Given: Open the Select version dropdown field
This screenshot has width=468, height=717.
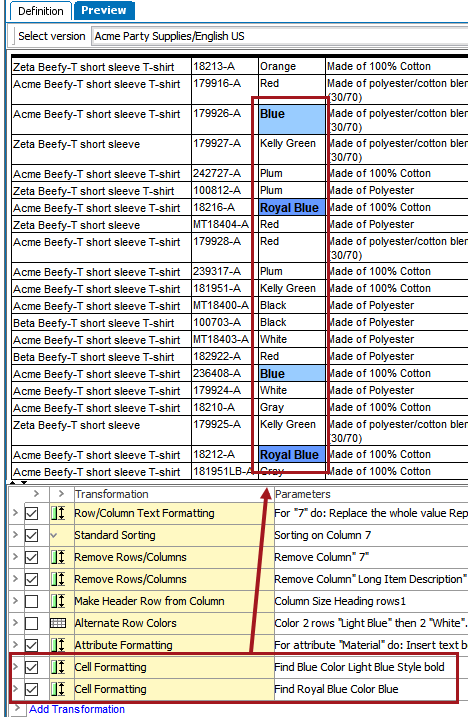Looking at the screenshot, I should 280,36.
